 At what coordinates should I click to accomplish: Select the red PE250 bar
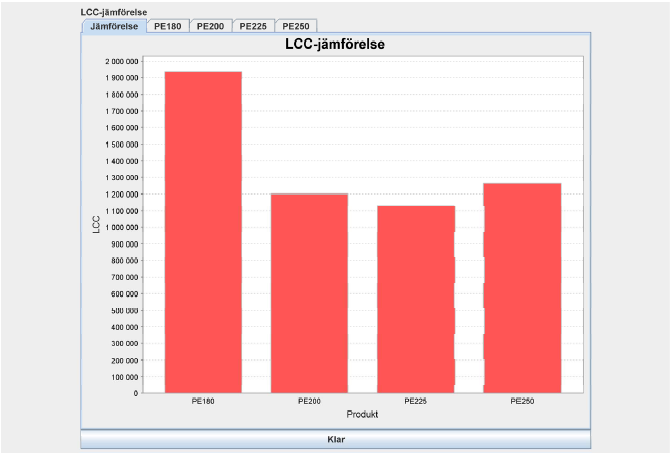[522, 288]
